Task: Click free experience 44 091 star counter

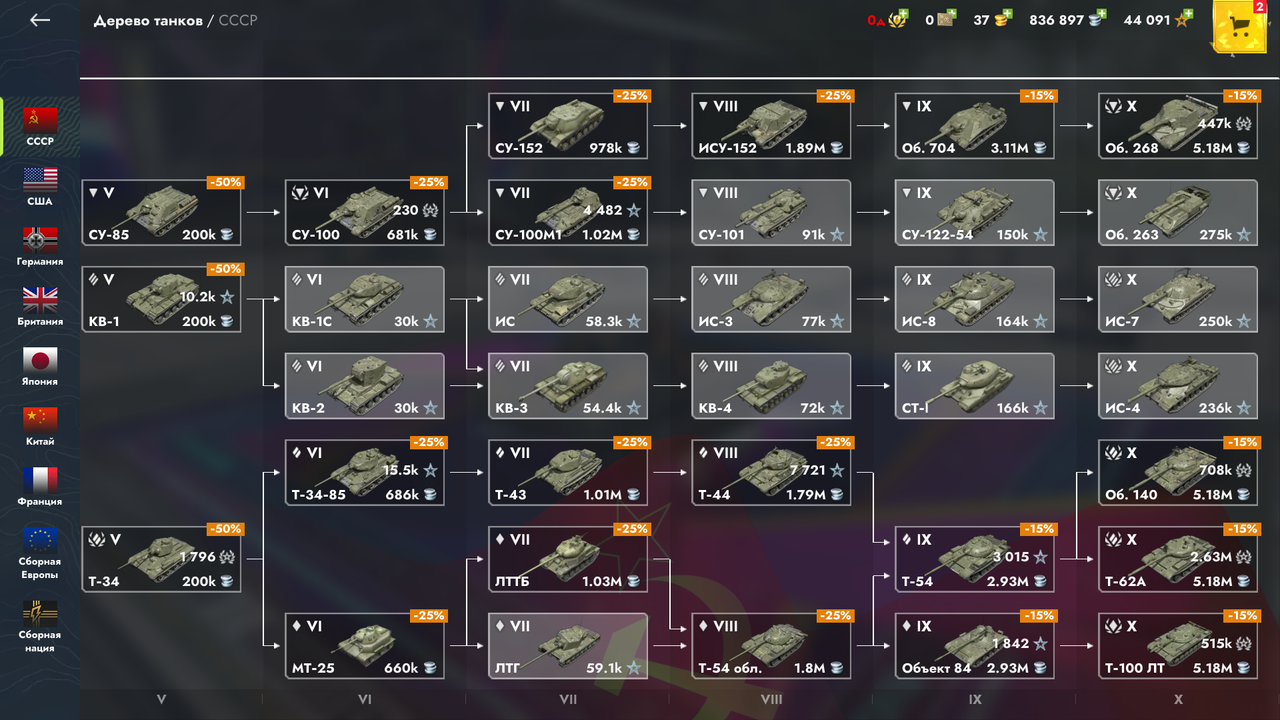Action: click(x=1159, y=20)
